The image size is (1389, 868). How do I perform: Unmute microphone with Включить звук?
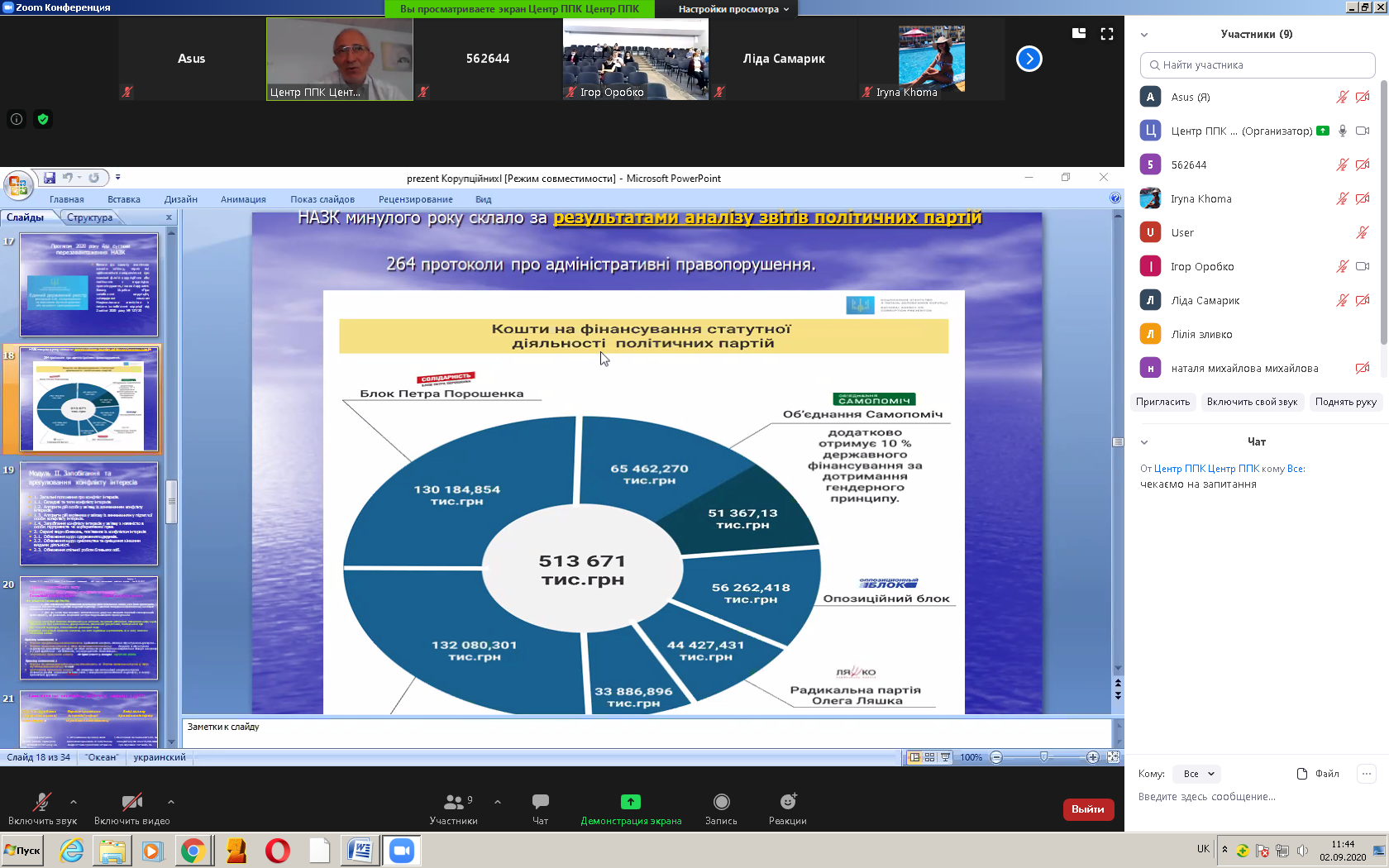[x=42, y=808]
